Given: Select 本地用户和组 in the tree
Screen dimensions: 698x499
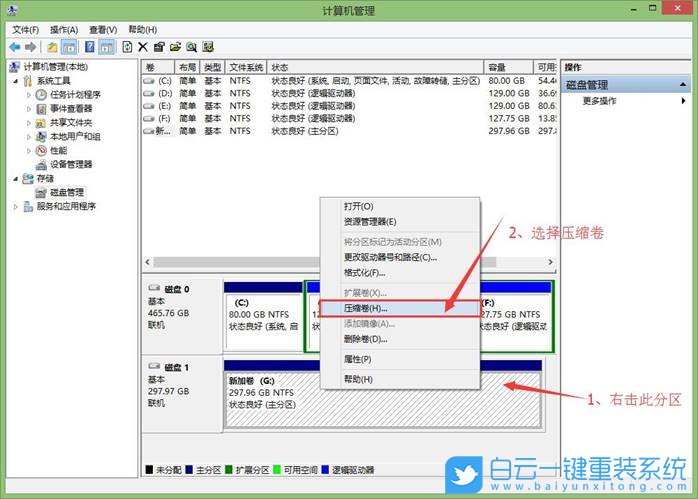Looking at the screenshot, I should coord(75,136).
